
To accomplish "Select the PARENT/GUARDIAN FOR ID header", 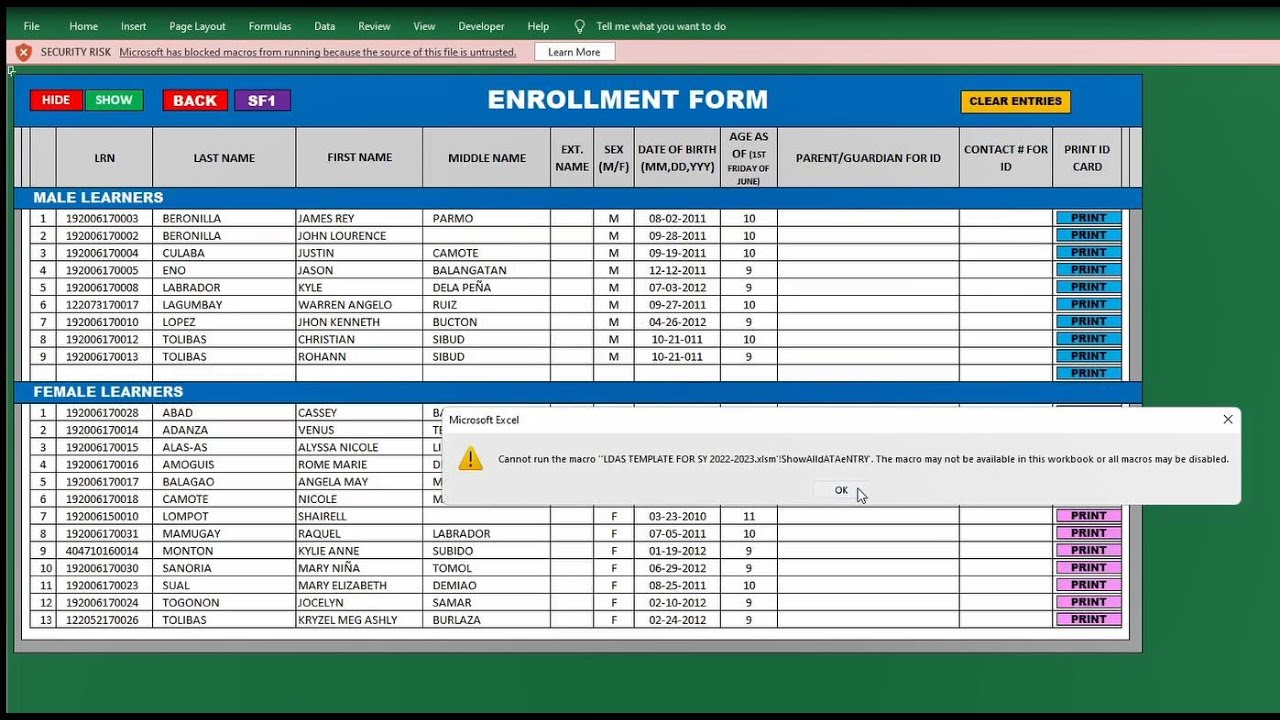I will pos(868,157).
